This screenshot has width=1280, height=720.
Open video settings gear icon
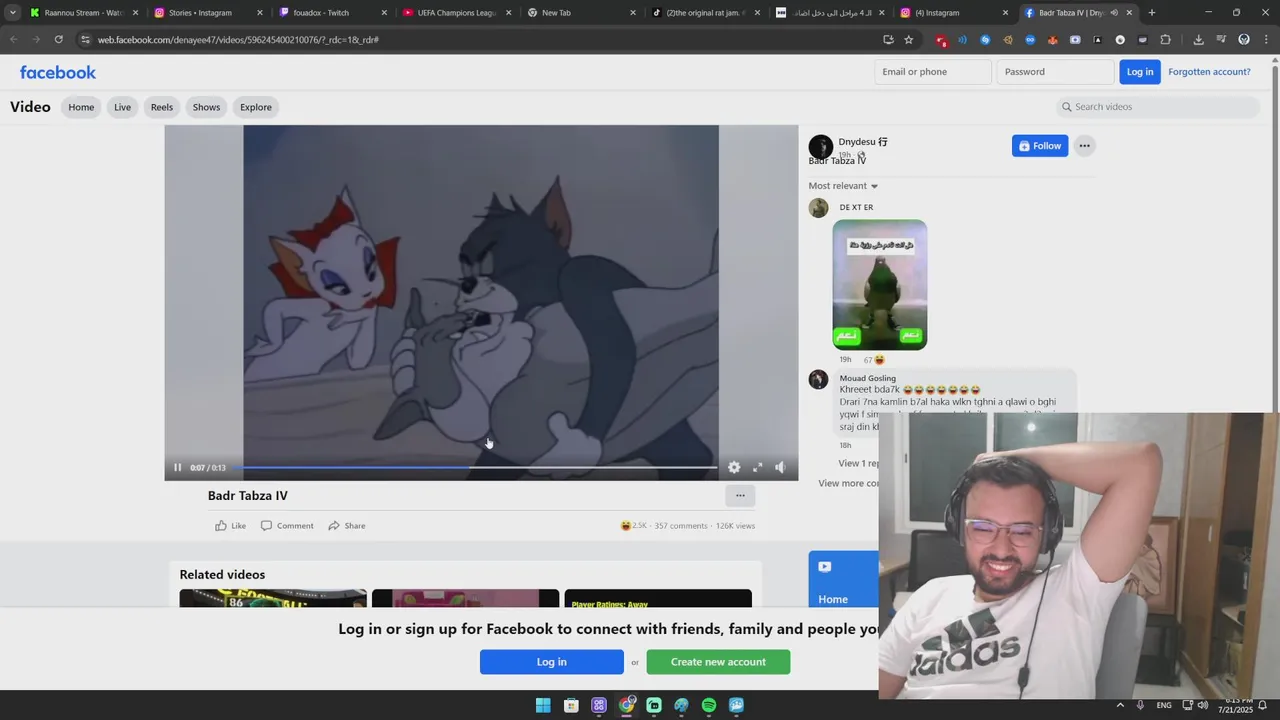(734, 467)
